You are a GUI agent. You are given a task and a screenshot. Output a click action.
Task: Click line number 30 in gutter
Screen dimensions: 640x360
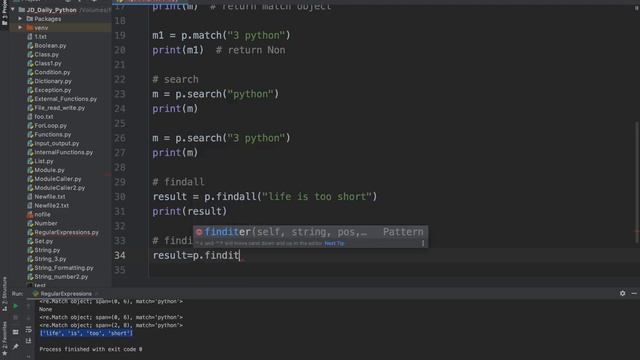(120, 197)
